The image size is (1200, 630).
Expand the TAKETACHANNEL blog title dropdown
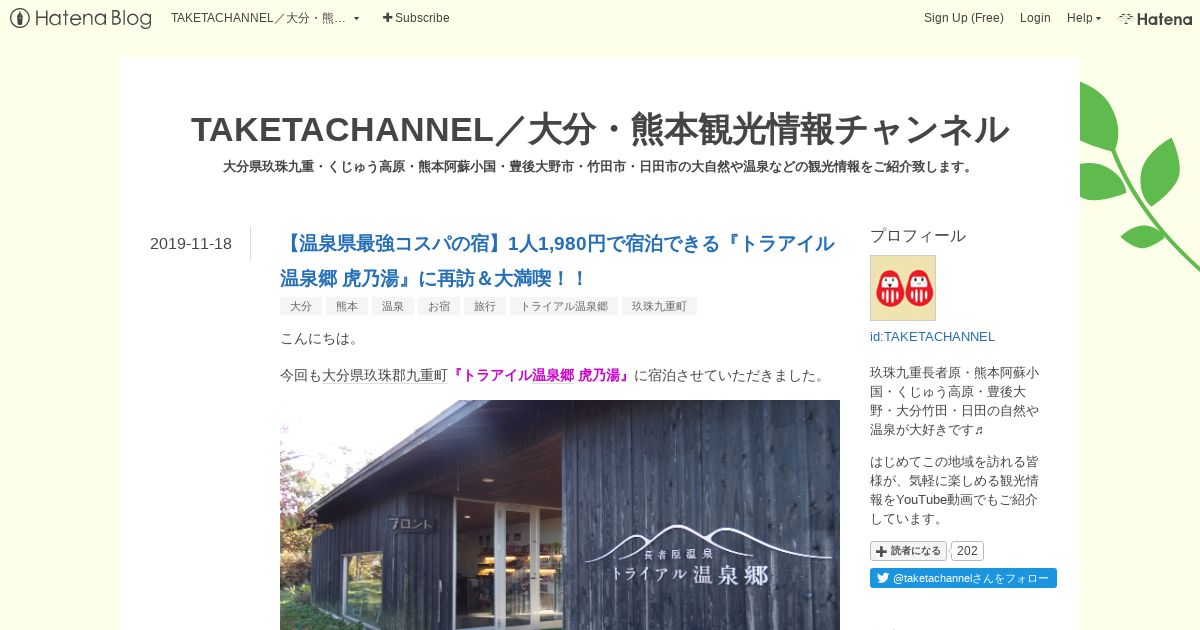[265, 18]
